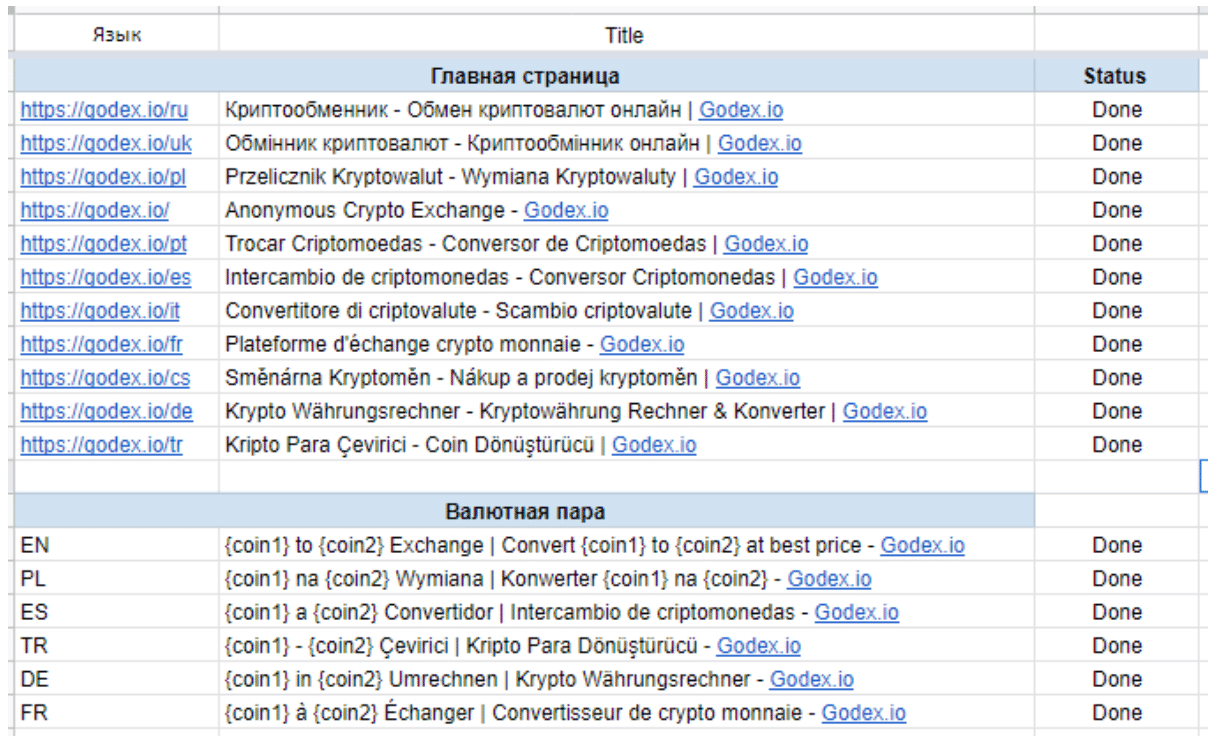Click Godex.io link in Kripto Para Çevirici row

pyautogui.click(x=654, y=445)
